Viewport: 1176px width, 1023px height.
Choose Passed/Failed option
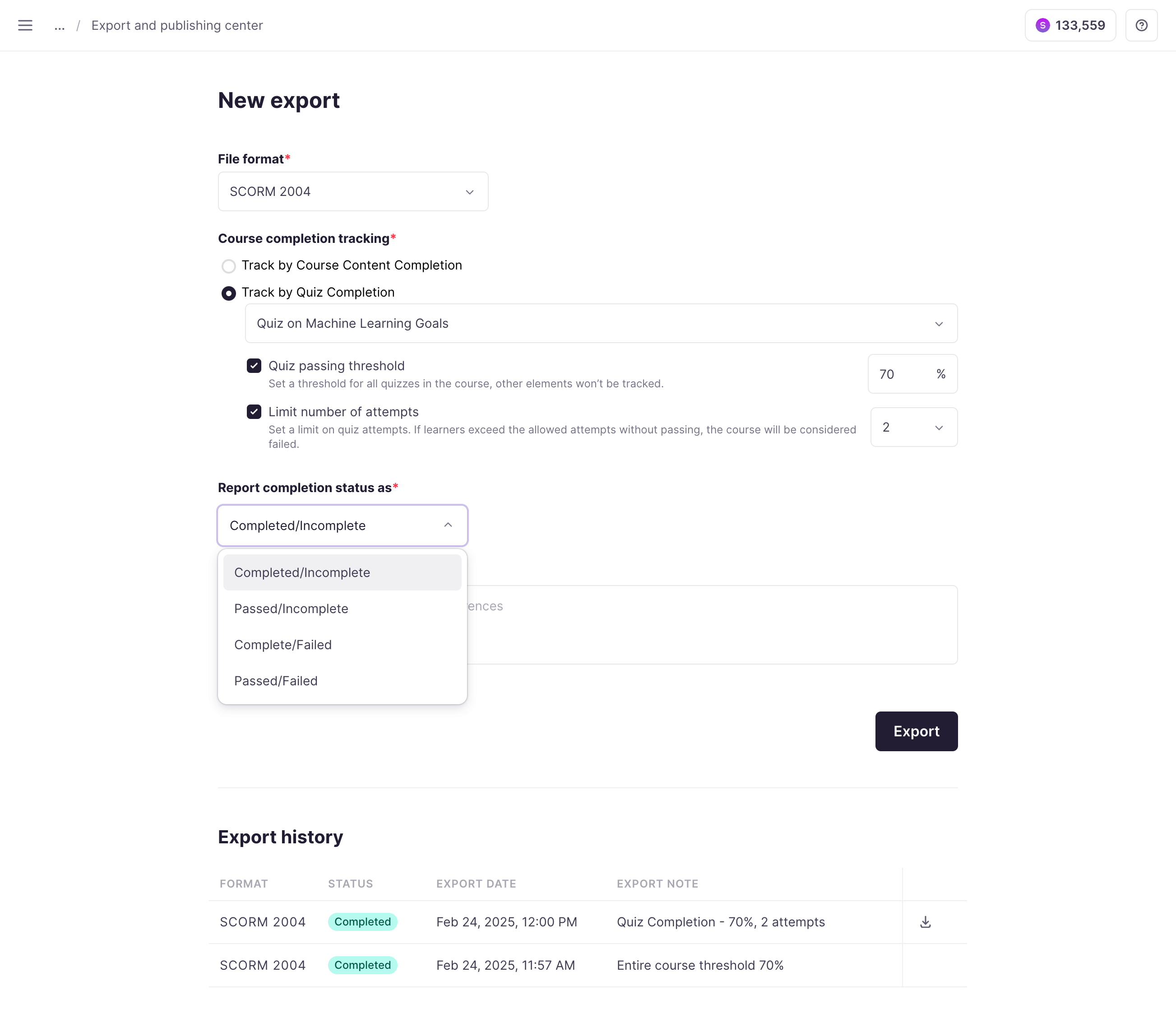tap(343, 680)
